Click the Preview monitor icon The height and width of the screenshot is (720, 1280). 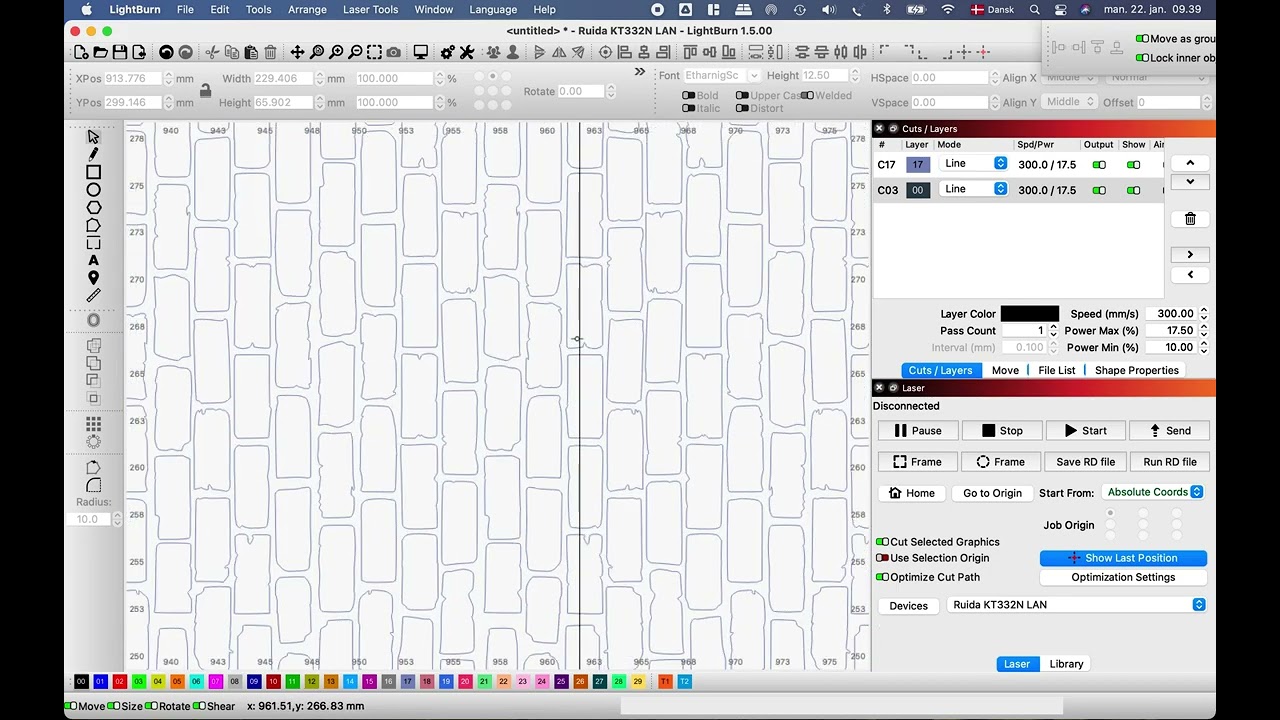pos(421,52)
